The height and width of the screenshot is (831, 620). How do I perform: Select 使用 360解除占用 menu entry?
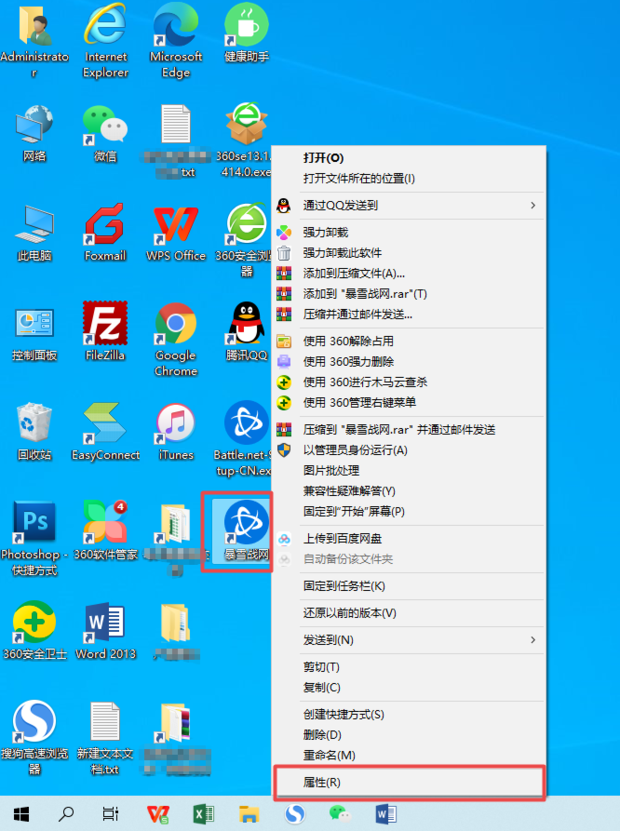pyautogui.click(x=408, y=341)
